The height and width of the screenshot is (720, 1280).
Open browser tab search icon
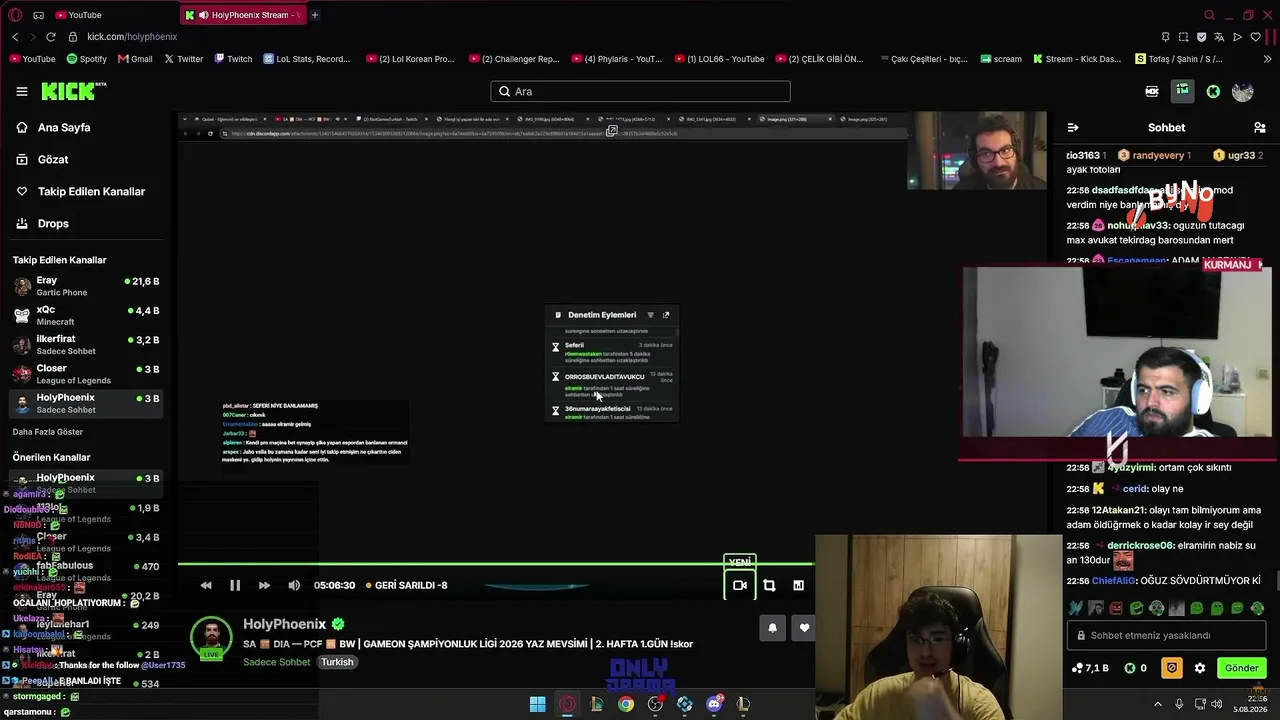1209,15
